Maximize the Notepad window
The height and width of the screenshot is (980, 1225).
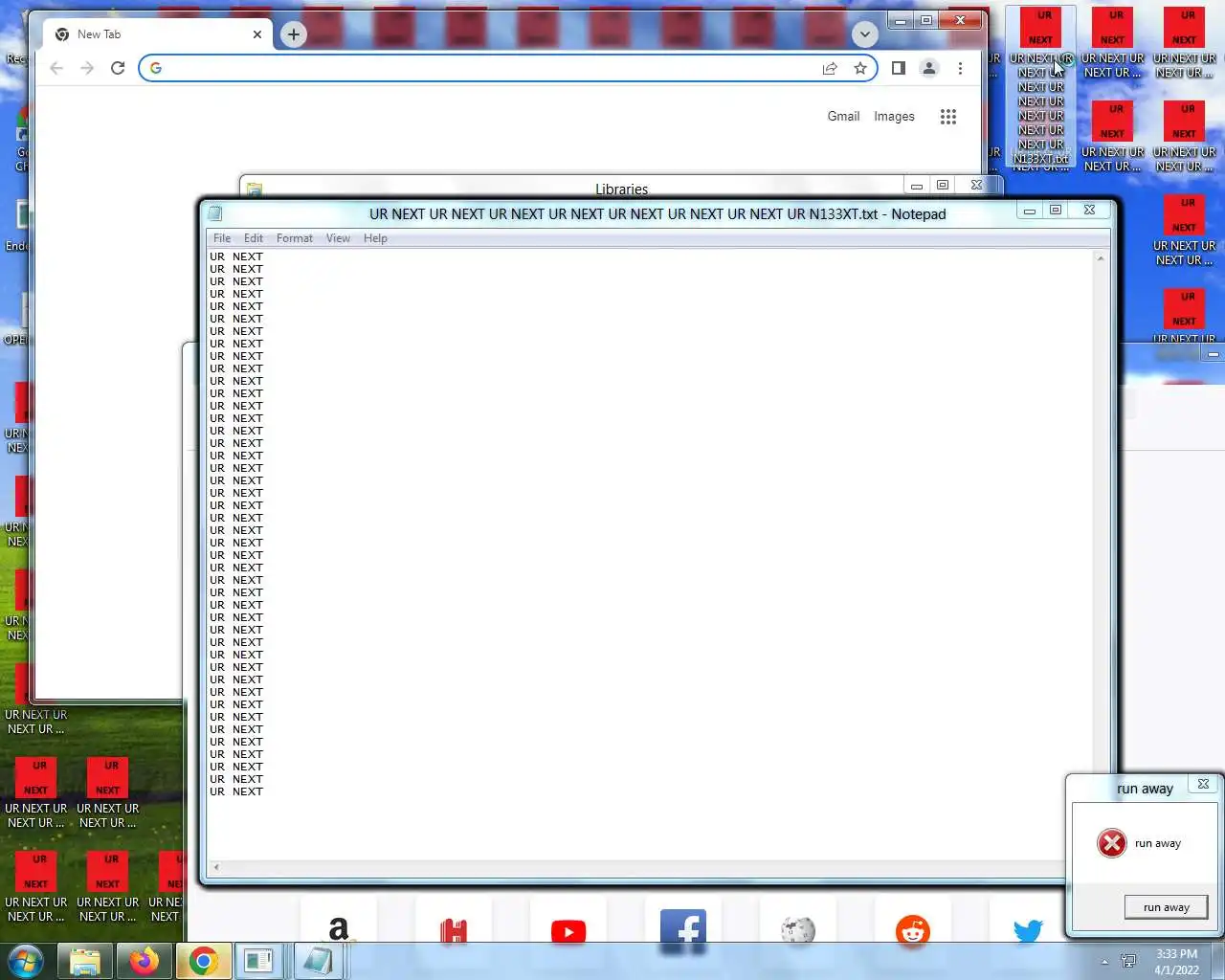(x=1056, y=211)
